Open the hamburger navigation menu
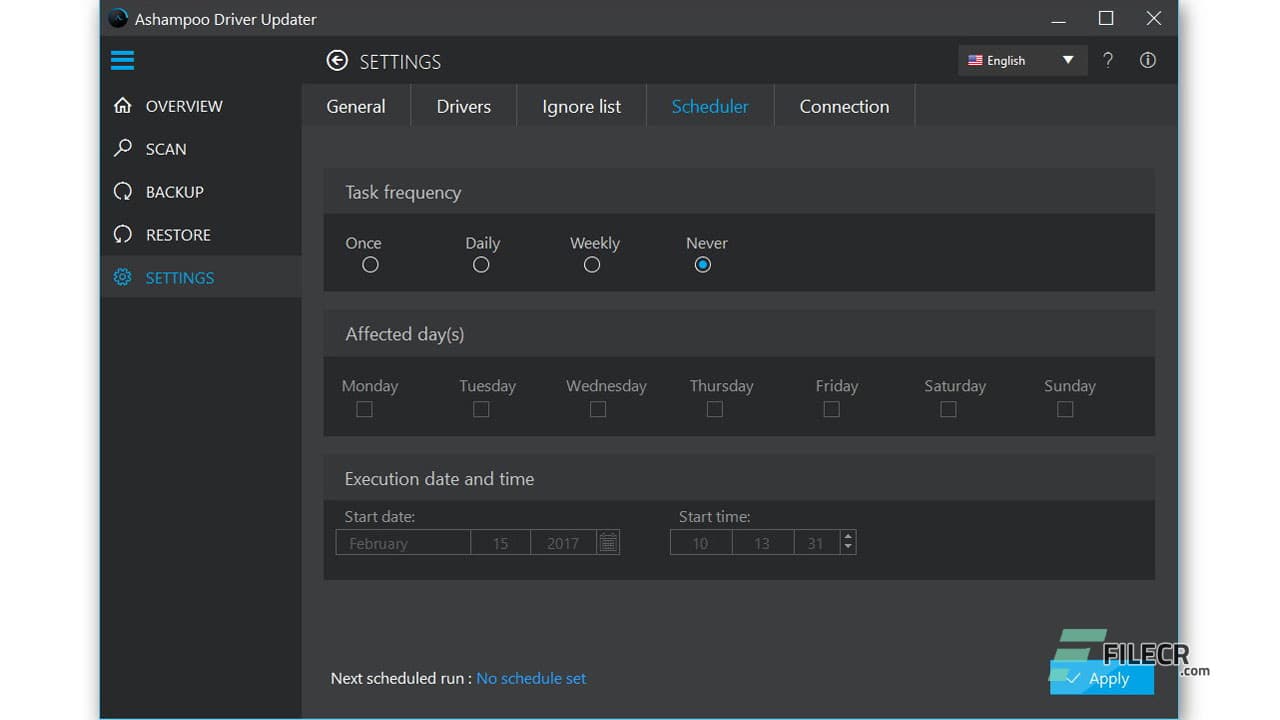1280x720 pixels. click(x=122, y=60)
